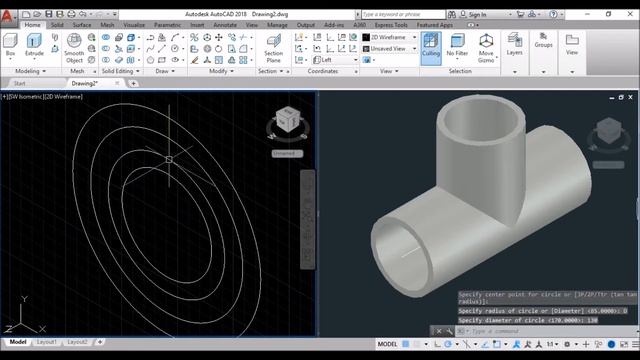
Task: Toggle 2D Object Snap in status bar
Action: click(x=496, y=344)
